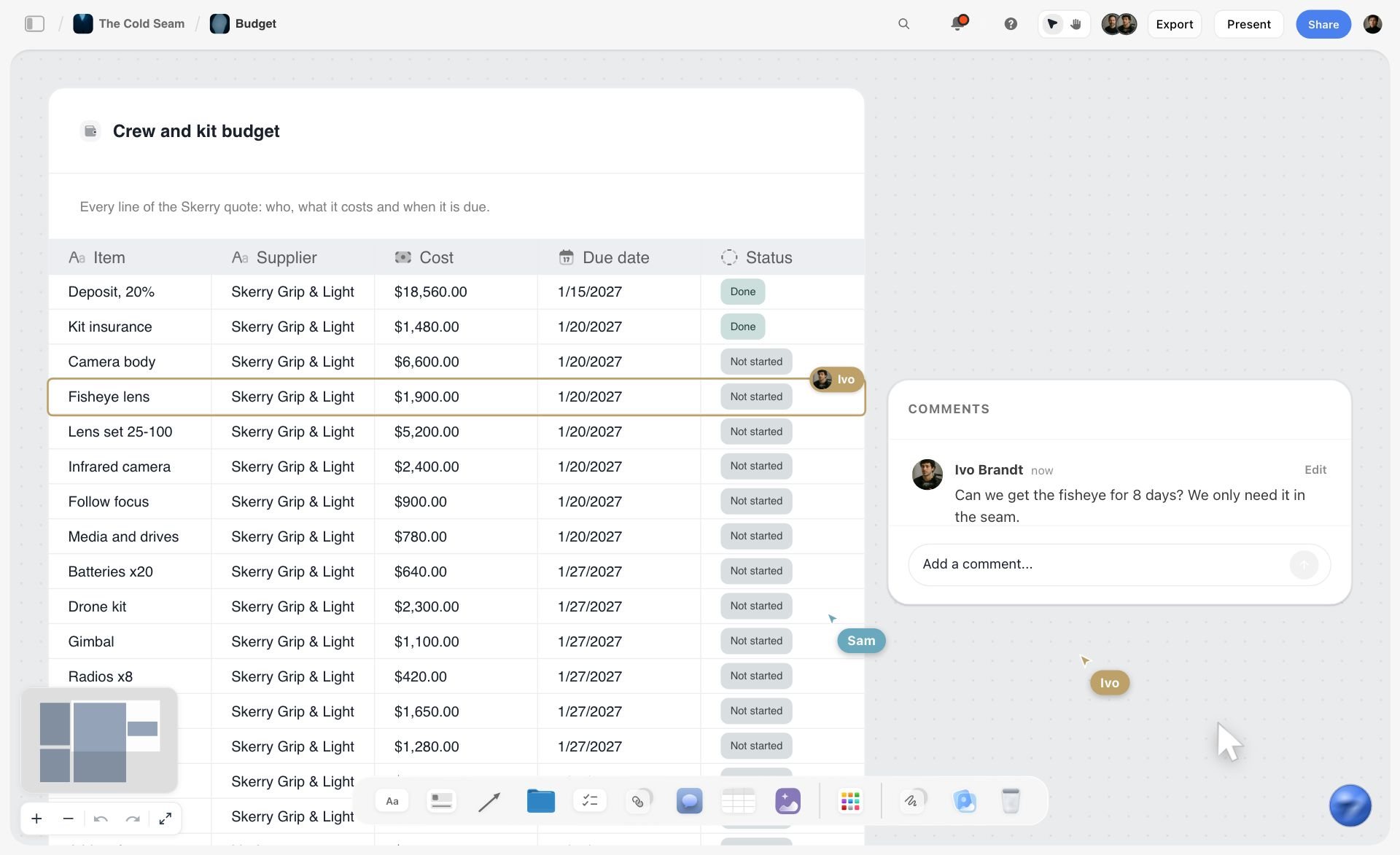Open the Item column header
The height and width of the screenshot is (855, 1400).
(130, 257)
